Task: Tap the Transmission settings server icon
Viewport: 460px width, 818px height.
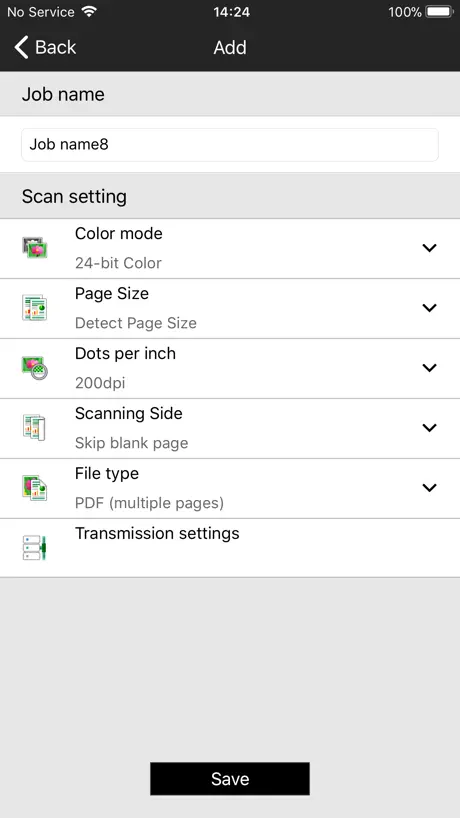Action: coord(35,548)
